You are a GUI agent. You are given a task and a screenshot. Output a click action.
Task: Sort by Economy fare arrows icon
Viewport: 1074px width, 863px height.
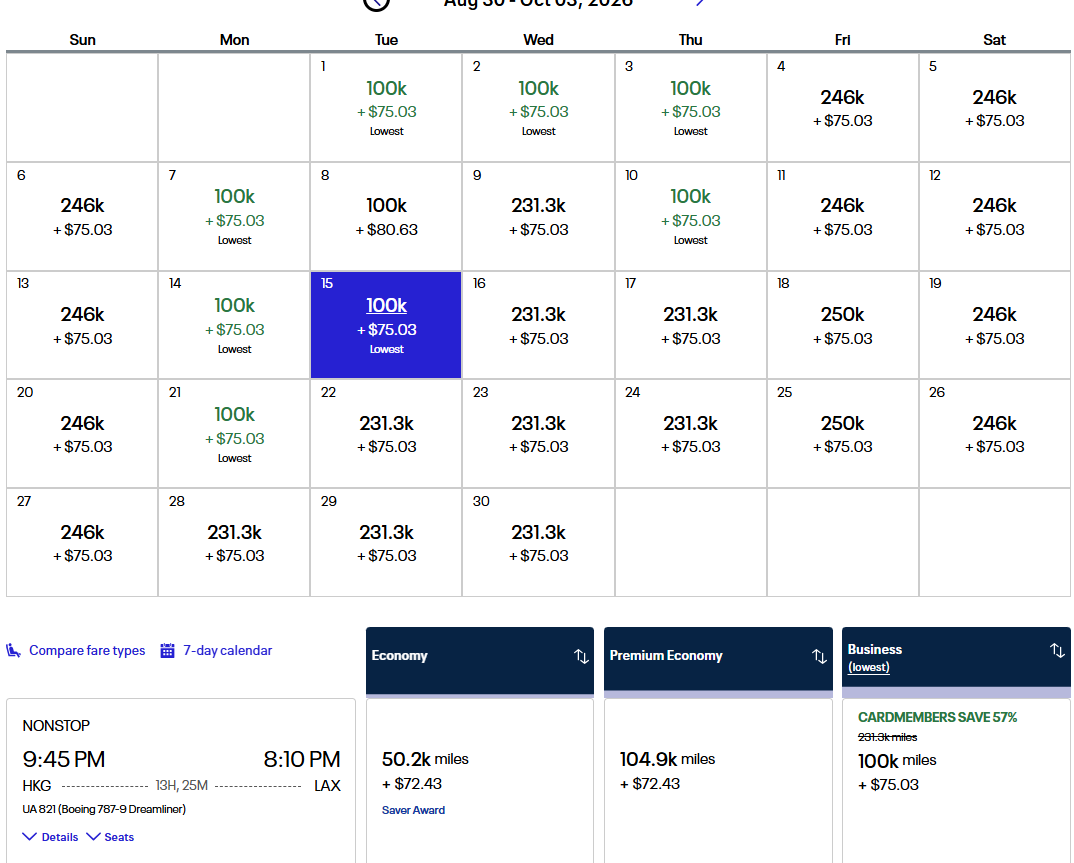(x=581, y=656)
